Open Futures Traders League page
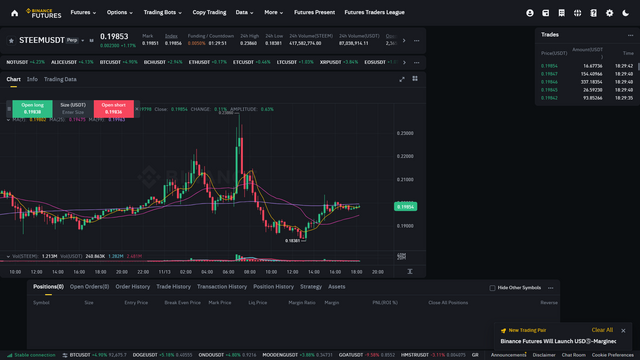The image size is (640, 360). [374, 13]
